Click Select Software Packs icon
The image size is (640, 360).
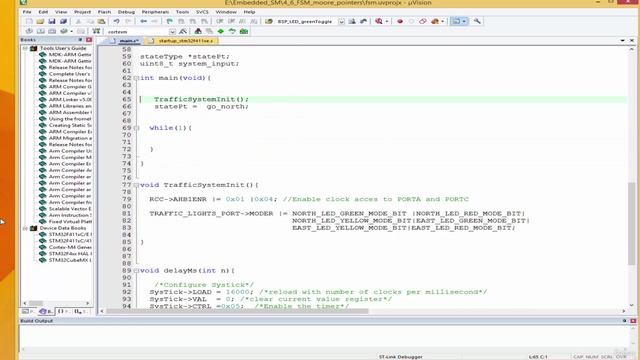(232, 31)
